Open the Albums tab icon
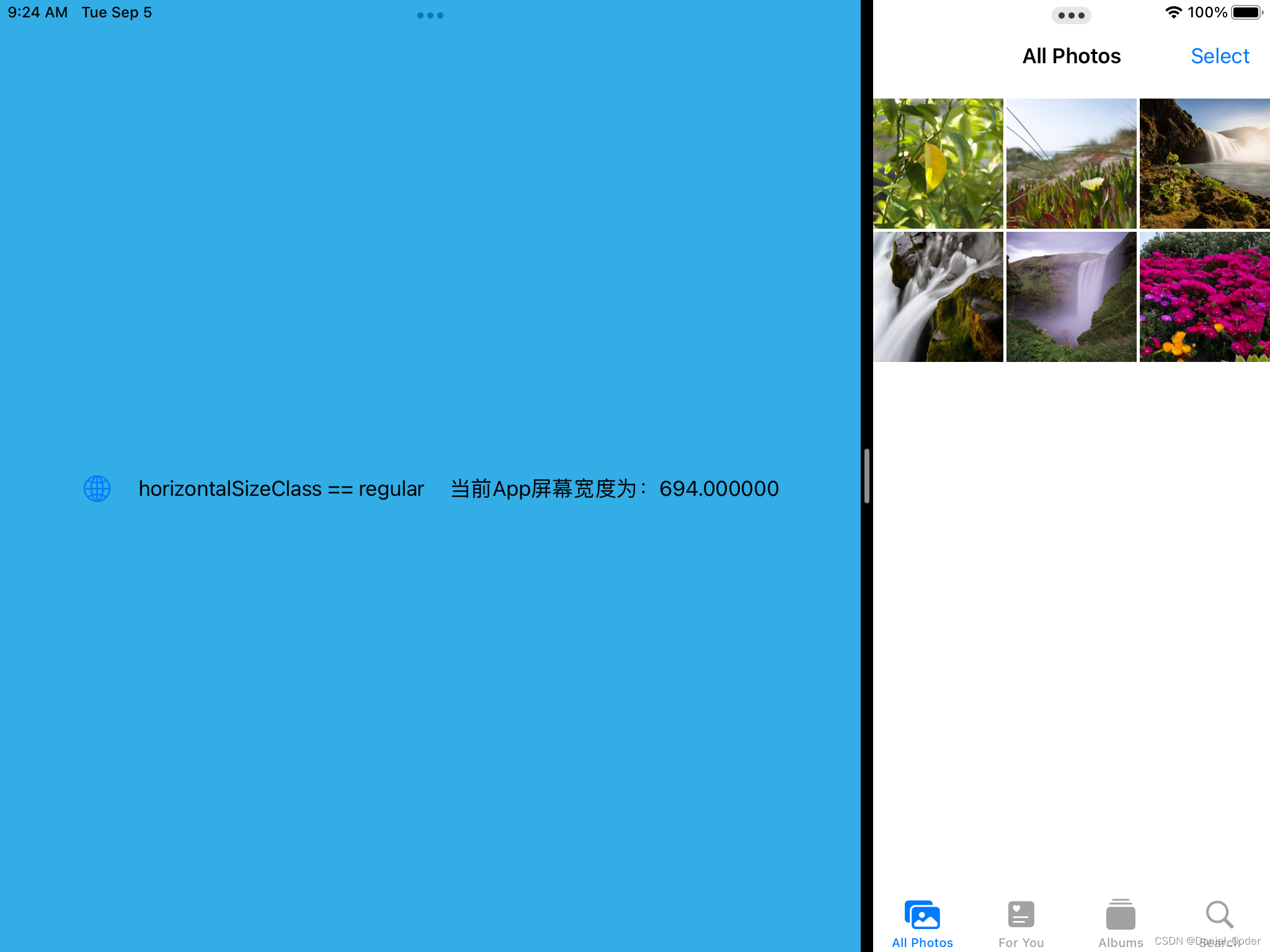The height and width of the screenshot is (952, 1270). 1120,915
